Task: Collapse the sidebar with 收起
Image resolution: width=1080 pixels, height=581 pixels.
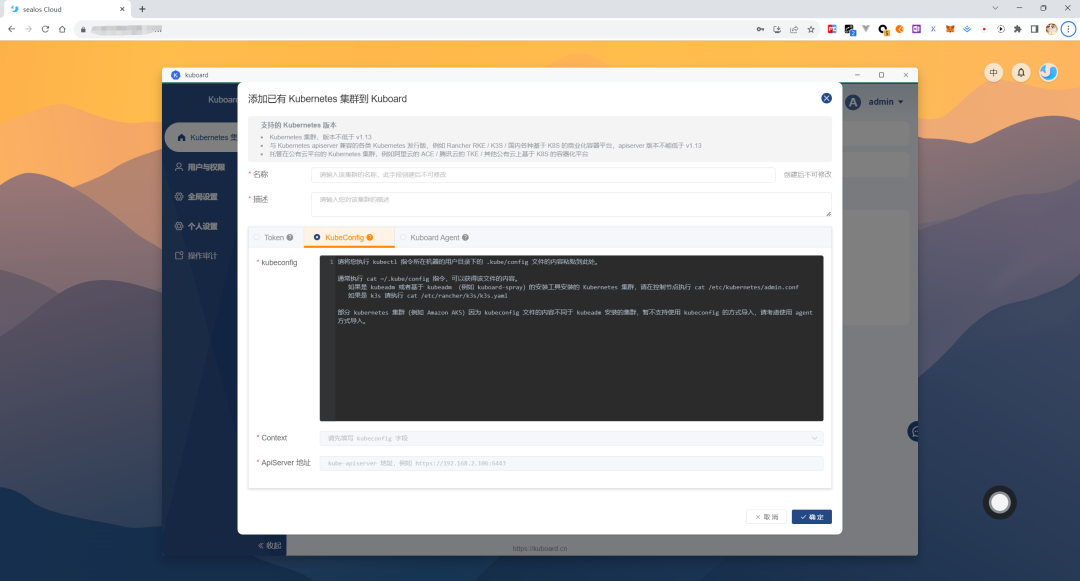Action: [269, 546]
